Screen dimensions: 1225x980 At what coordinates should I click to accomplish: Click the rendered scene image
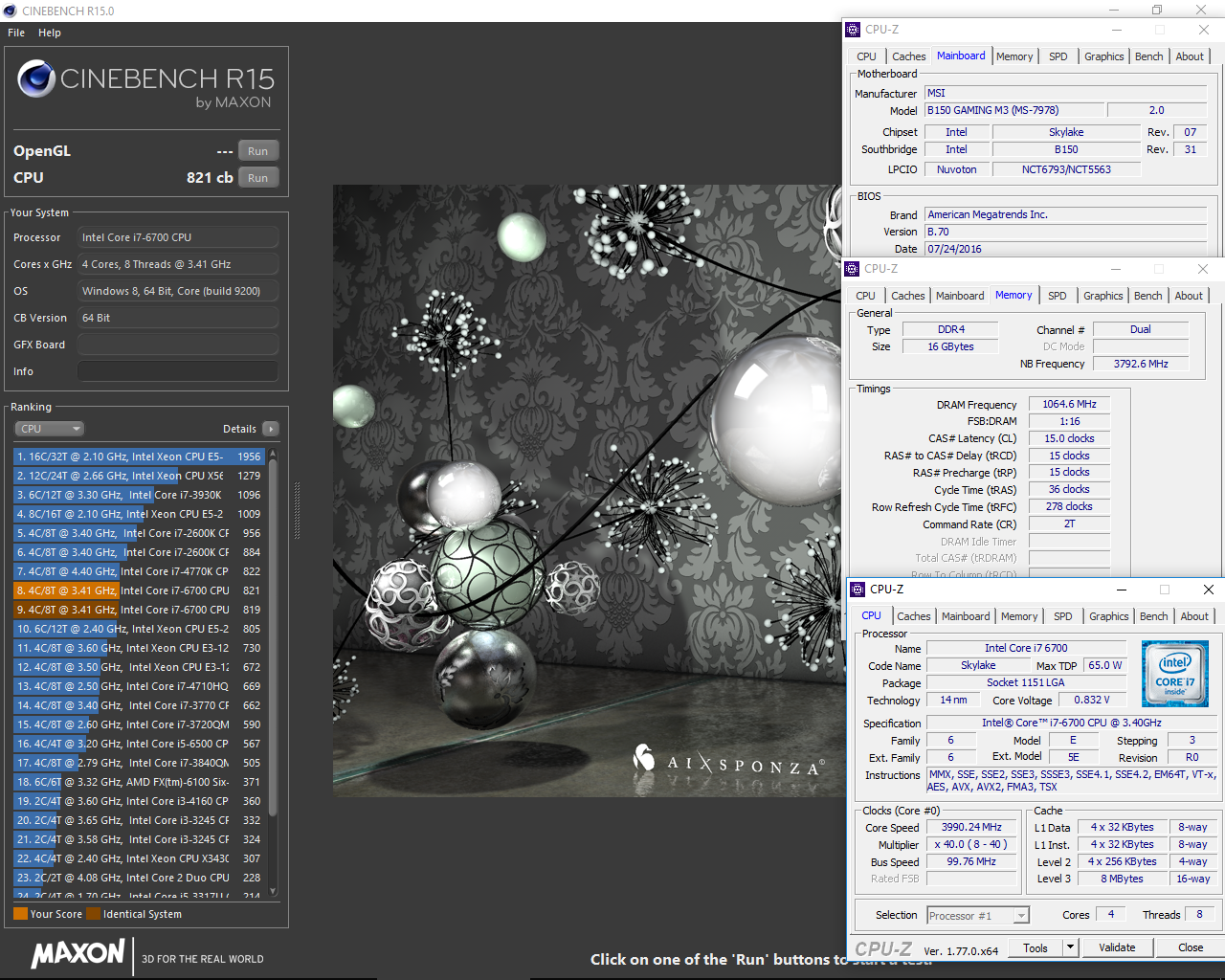589,491
